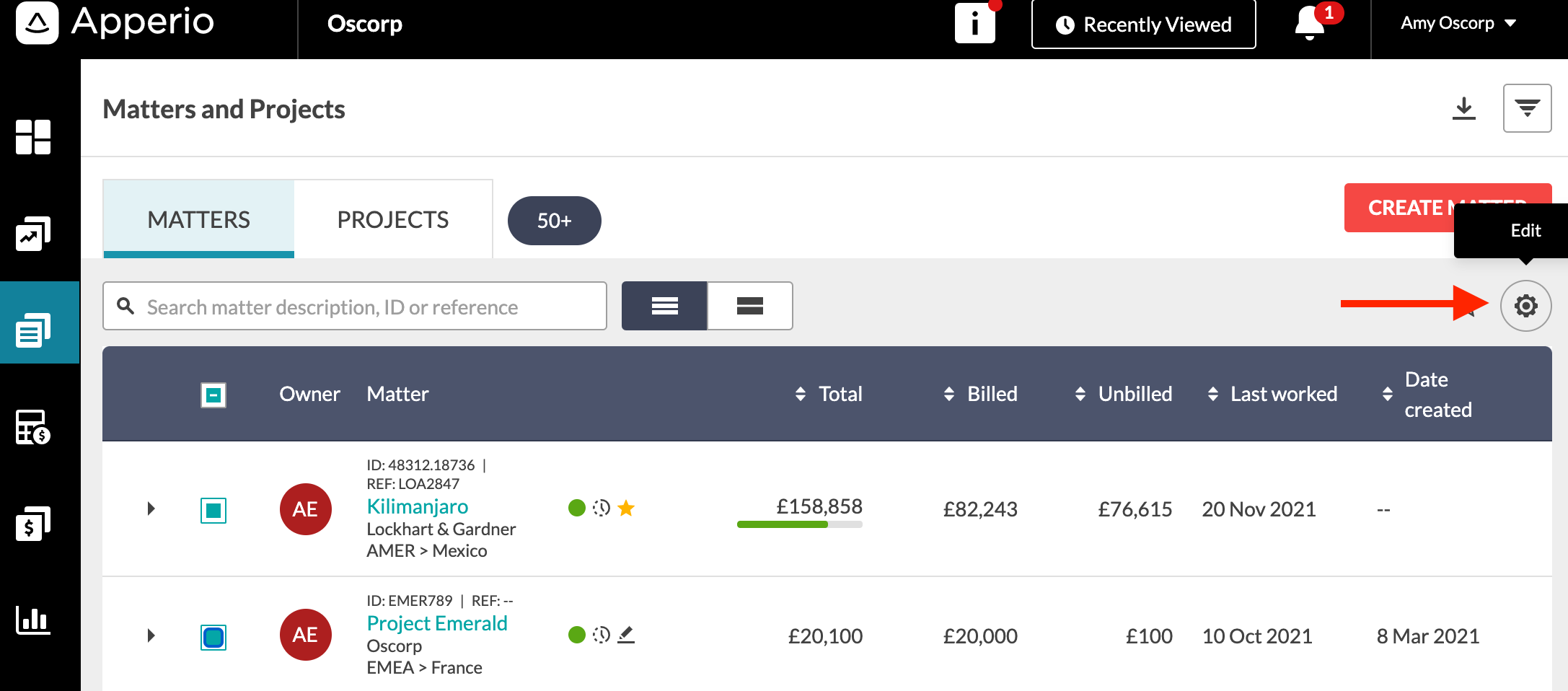Switch to the PROJECTS tab
The image size is (1568, 691).
pos(393,219)
